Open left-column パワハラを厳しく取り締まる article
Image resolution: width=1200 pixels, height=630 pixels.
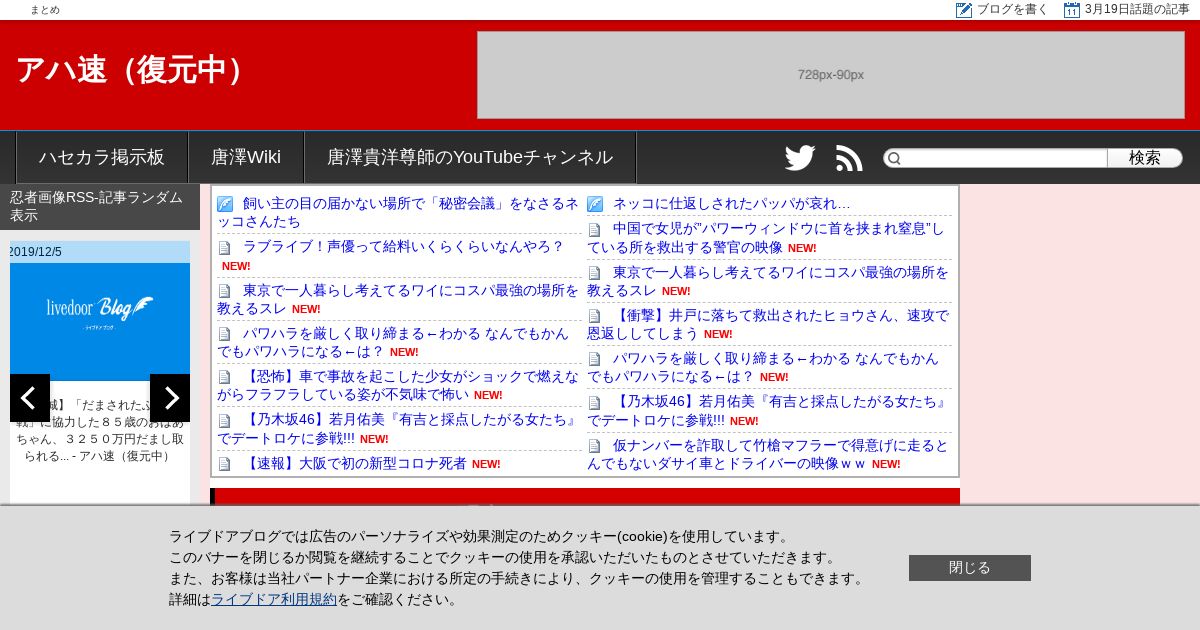pos(392,342)
